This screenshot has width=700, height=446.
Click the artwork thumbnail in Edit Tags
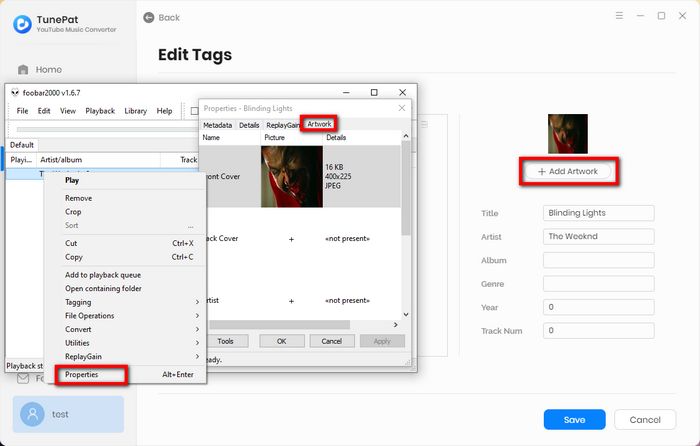tap(568, 133)
